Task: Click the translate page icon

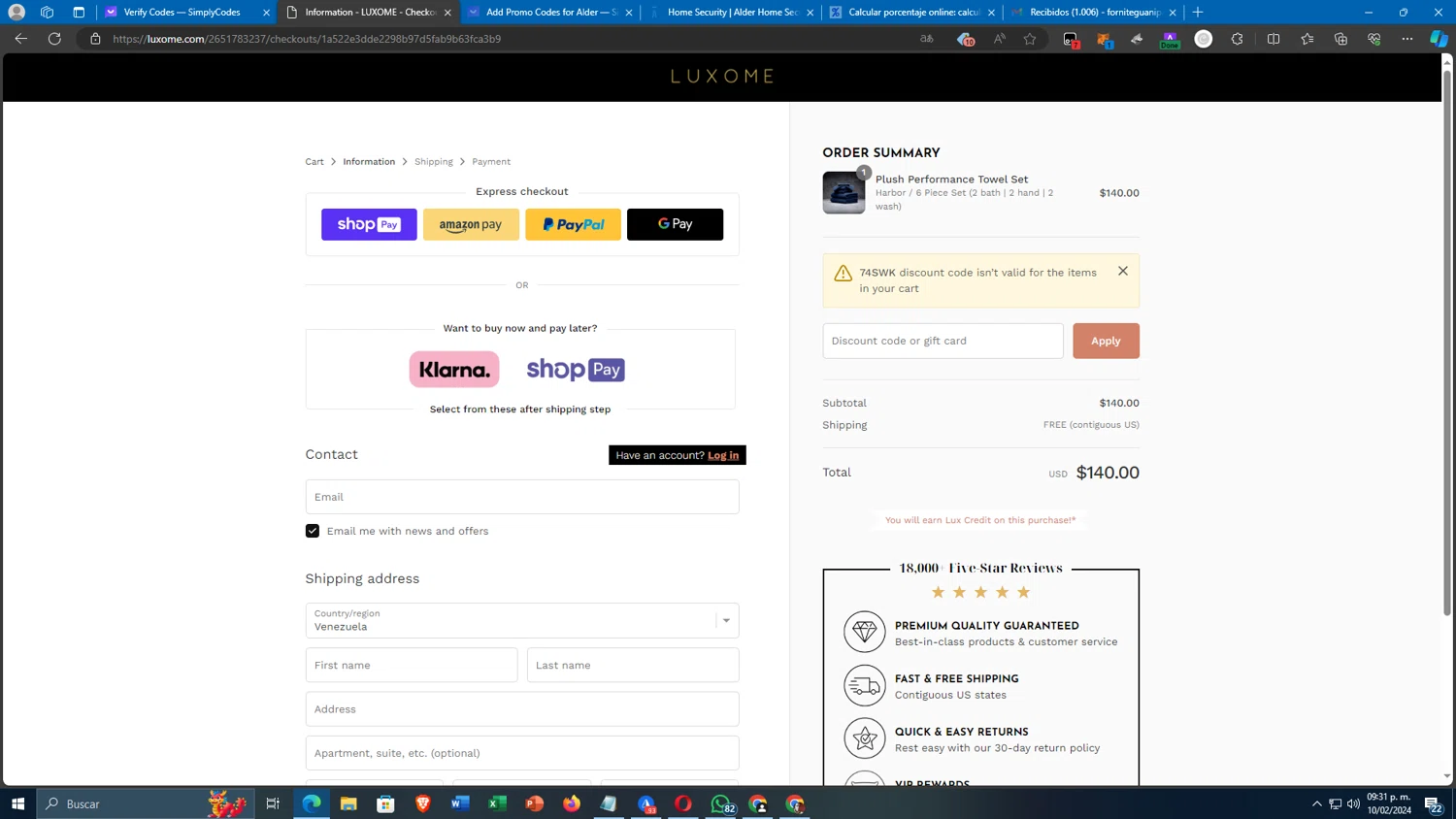Action: point(927,39)
